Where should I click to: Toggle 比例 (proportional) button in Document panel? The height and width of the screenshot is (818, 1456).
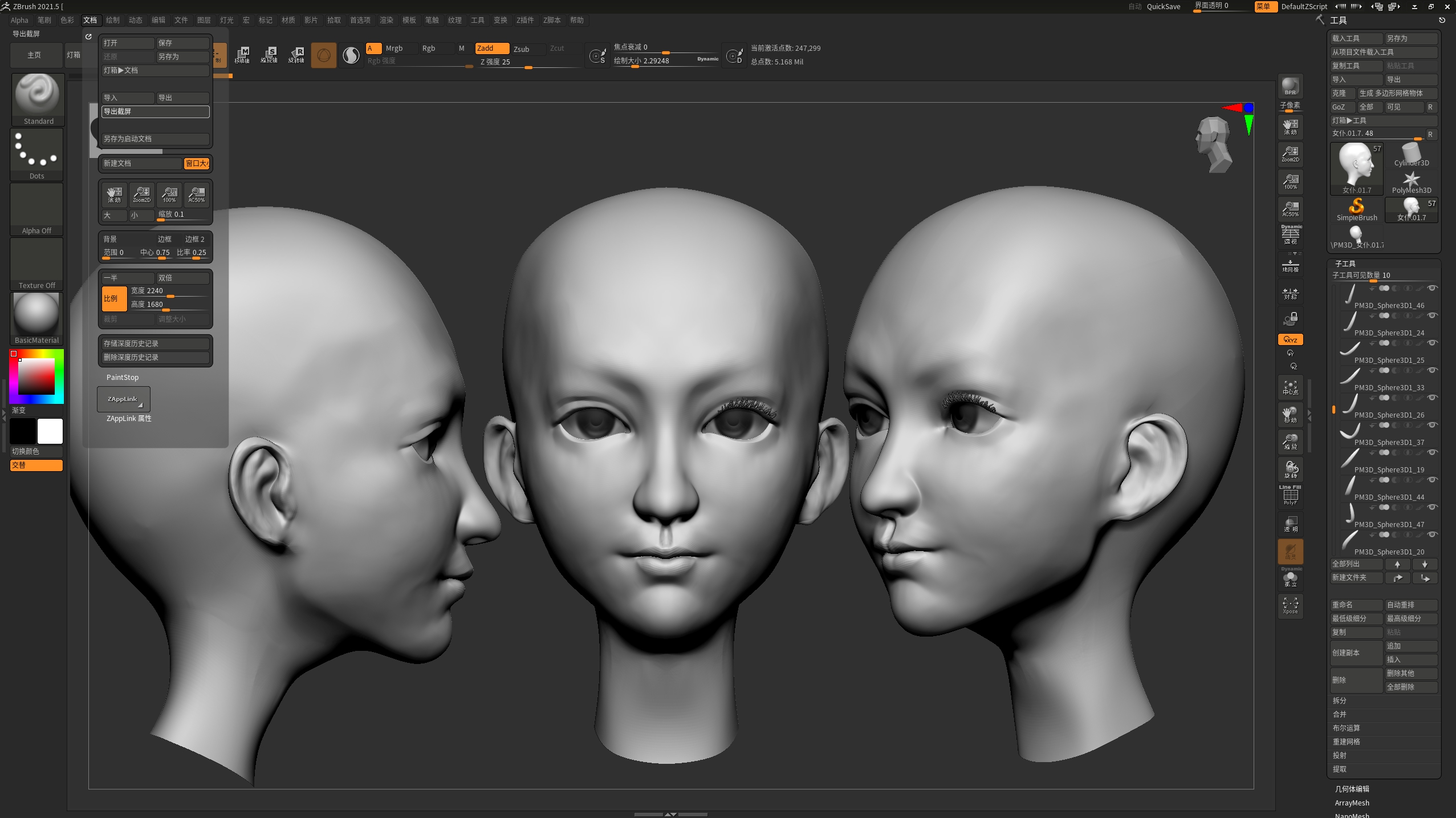click(115, 298)
